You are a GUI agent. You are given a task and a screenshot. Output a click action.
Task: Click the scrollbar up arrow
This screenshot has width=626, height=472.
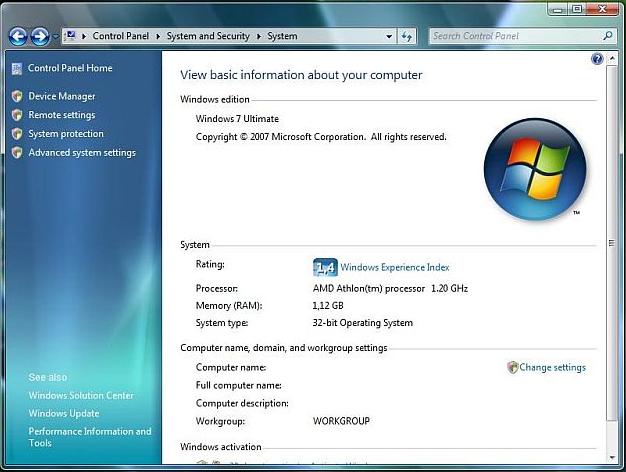click(612, 59)
